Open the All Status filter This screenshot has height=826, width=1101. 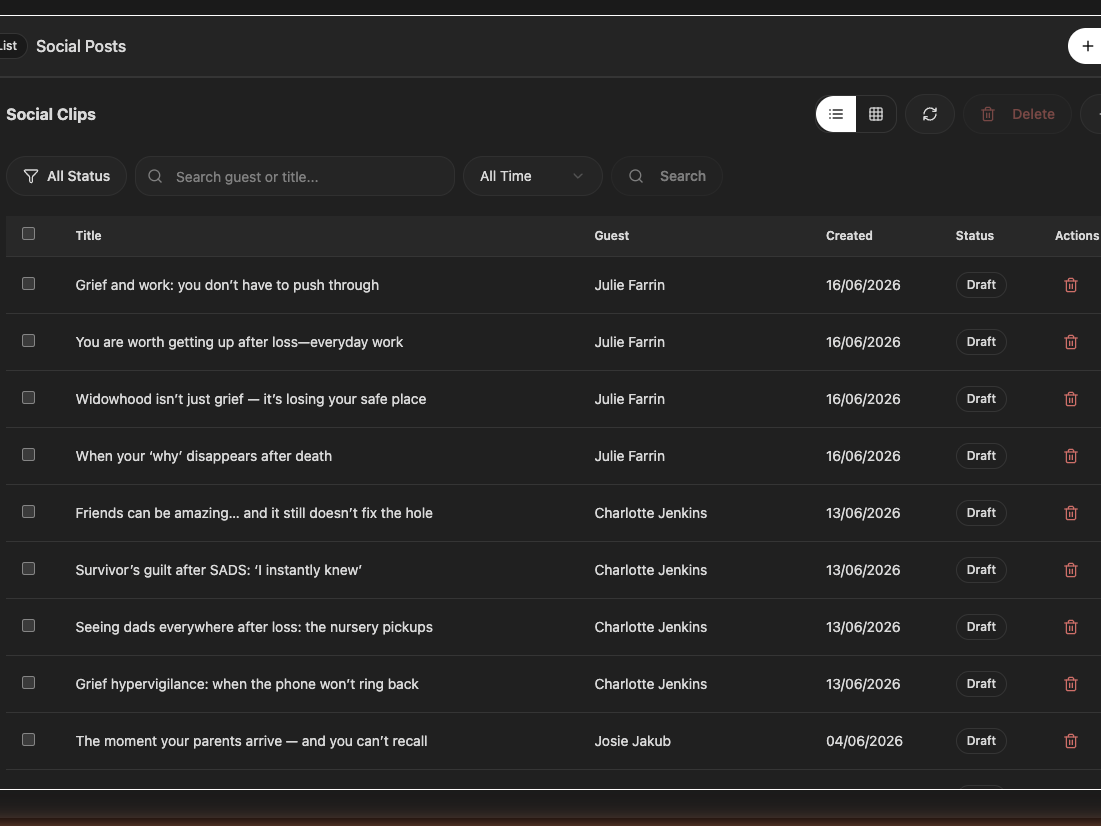(x=67, y=176)
